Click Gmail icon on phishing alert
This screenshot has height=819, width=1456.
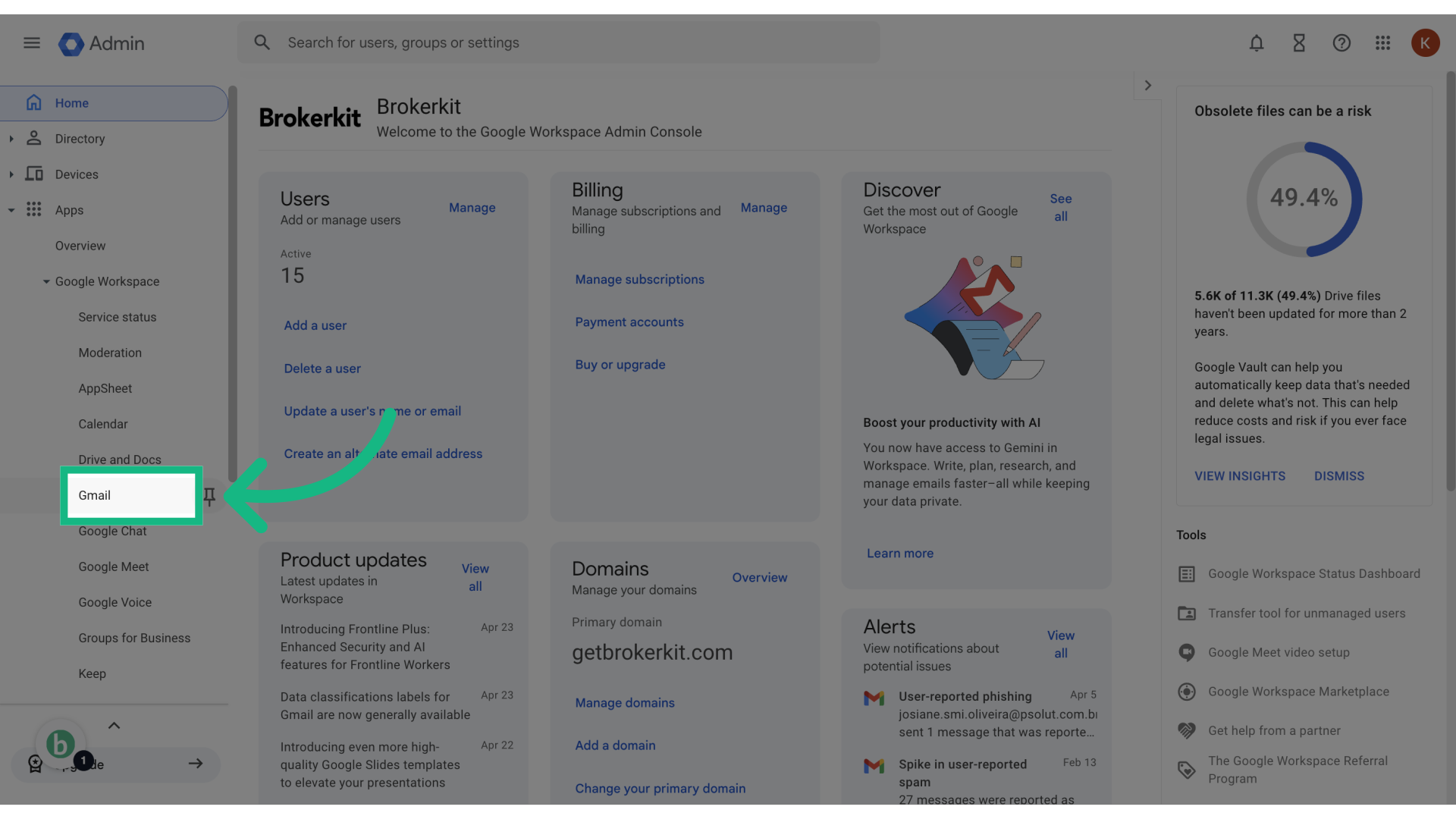coord(874,698)
